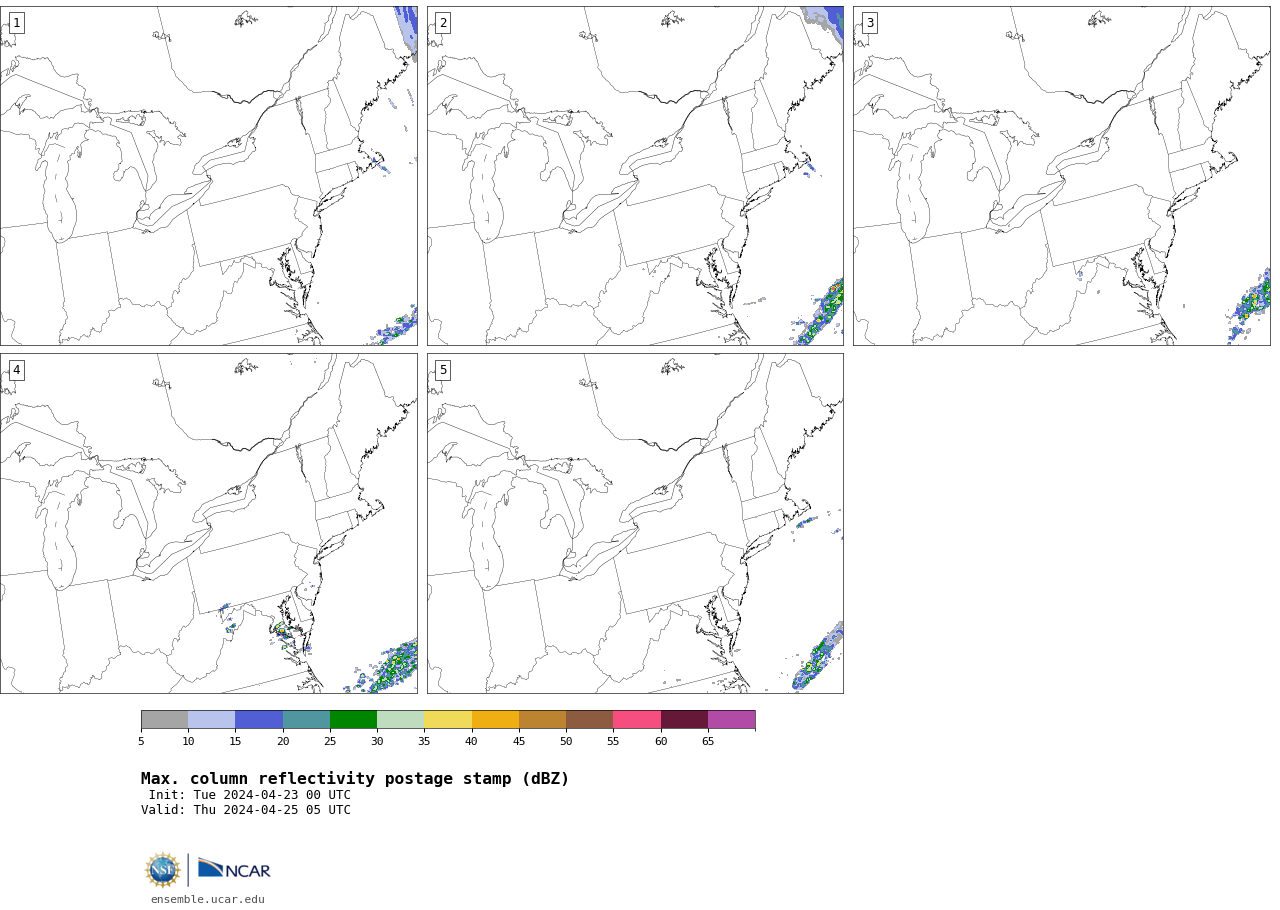The image size is (1280, 910).
Task: Click the number label on panel 5
Action: (x=443, y=370)
